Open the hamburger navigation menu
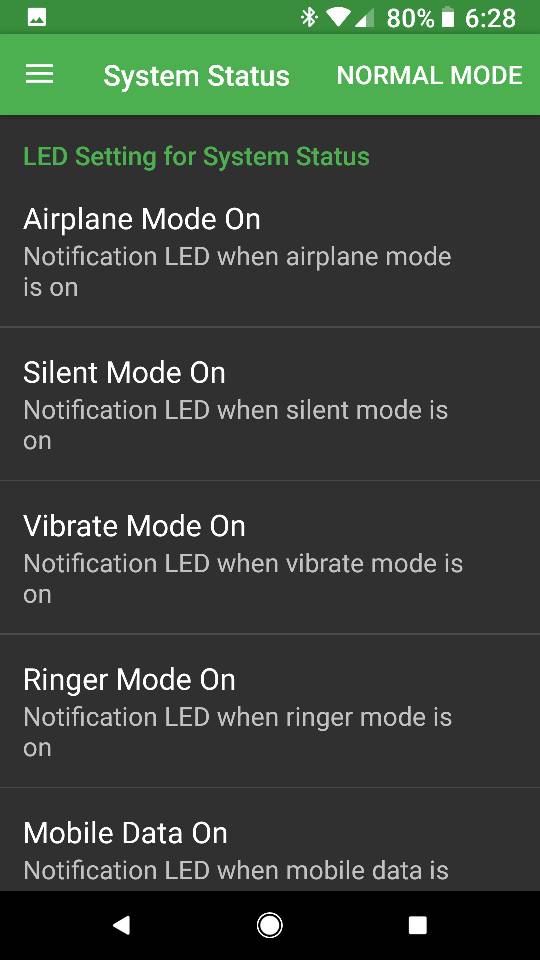 pos(39,75)
